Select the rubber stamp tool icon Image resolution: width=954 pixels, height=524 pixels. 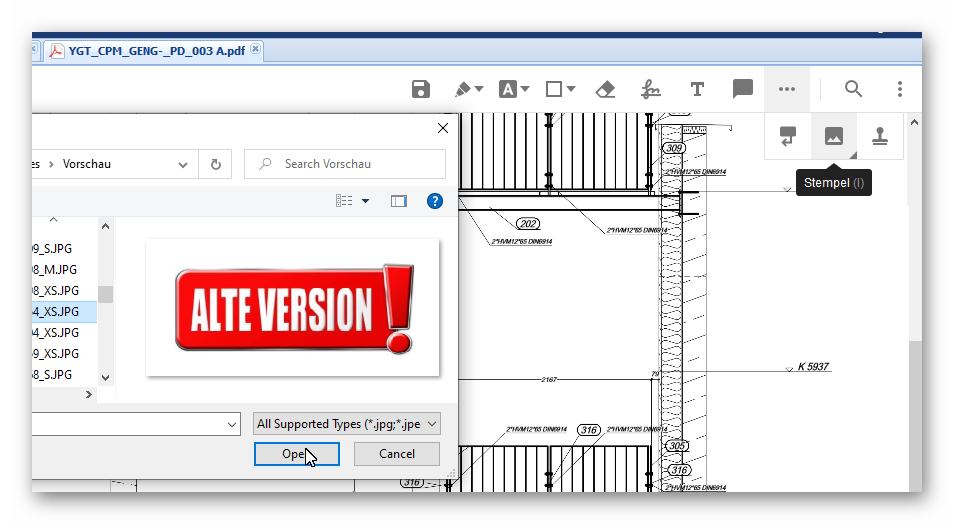click(x=880, y=137)
